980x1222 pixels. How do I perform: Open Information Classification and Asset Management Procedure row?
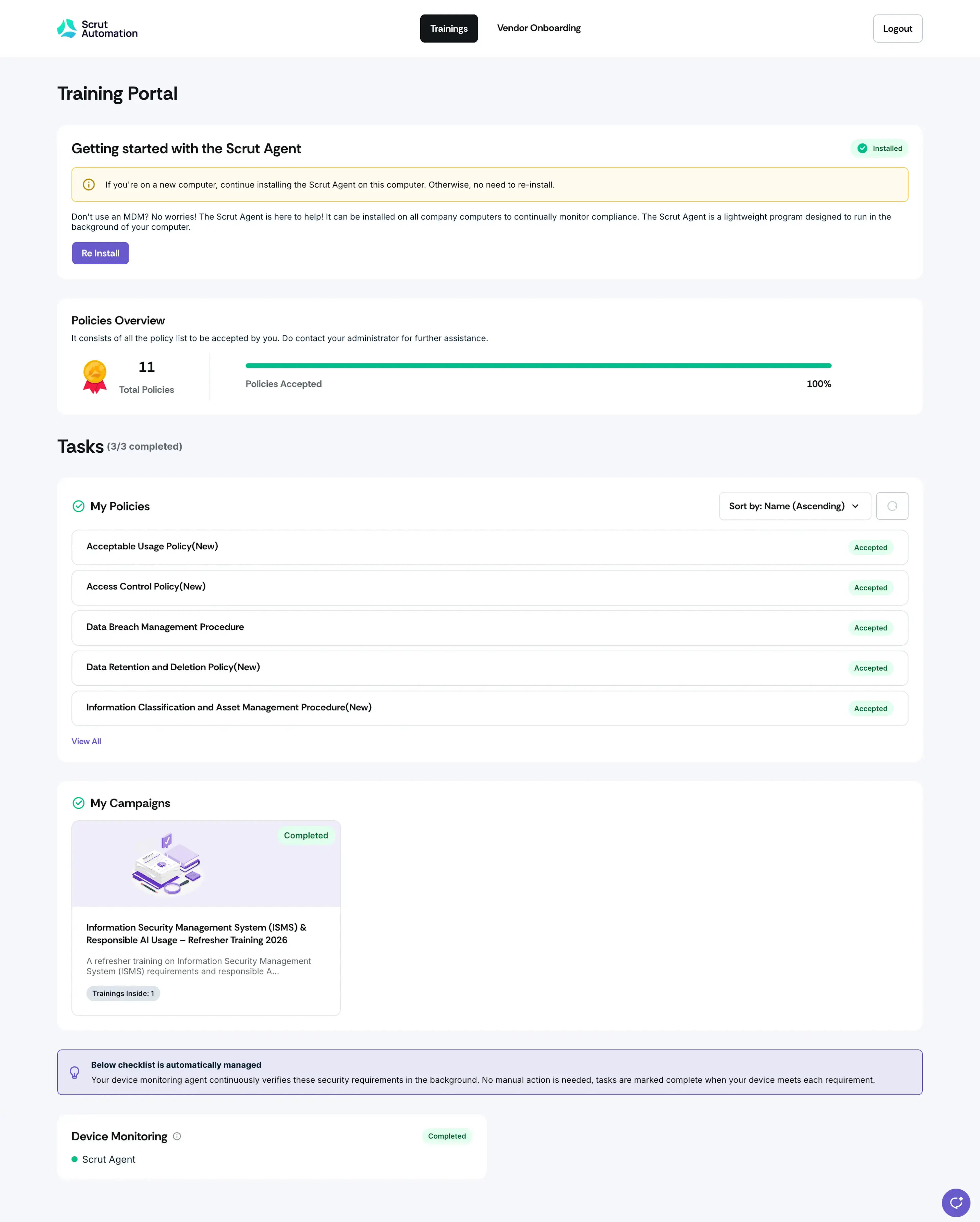point(490,708)
